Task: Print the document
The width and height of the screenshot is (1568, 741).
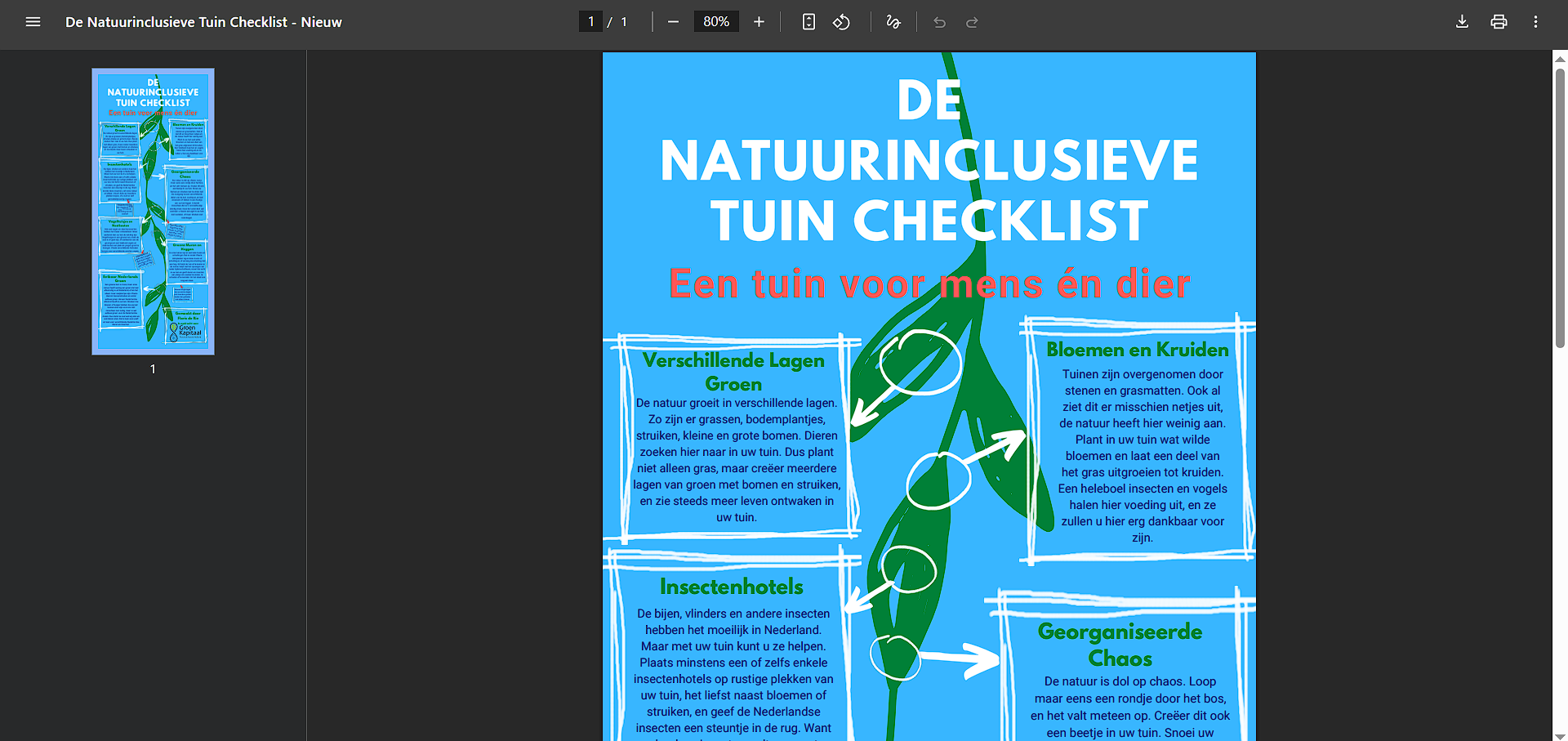Action: pos(1499,22)
